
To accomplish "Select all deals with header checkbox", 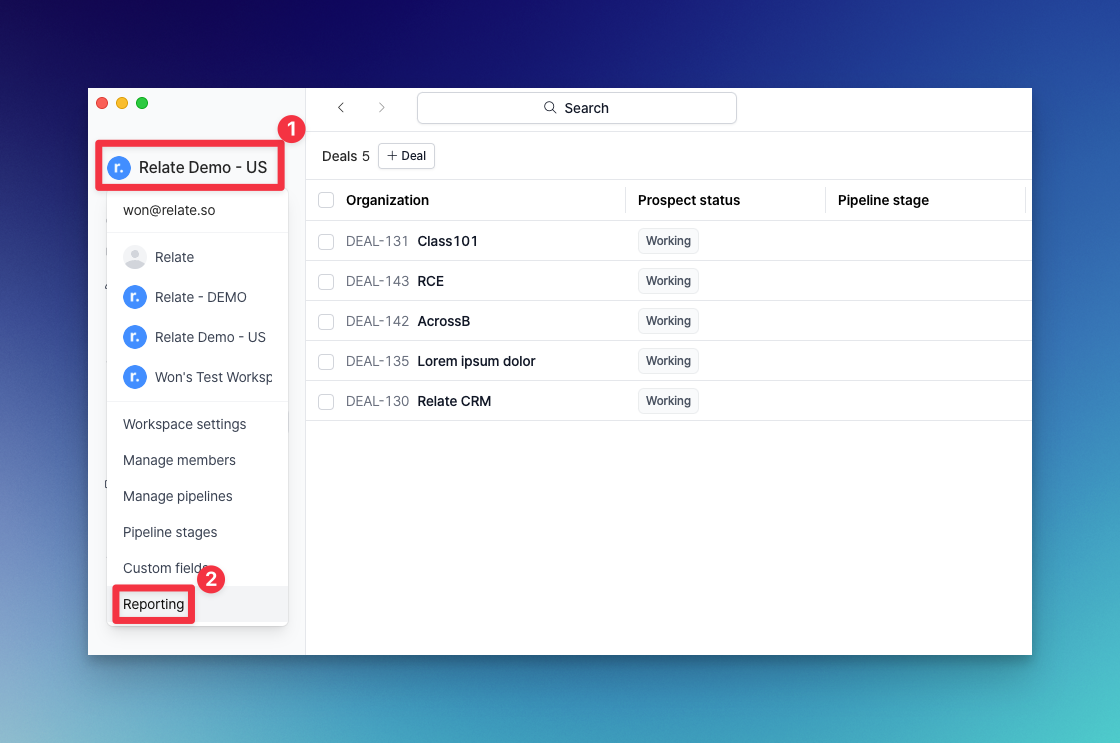I will pyautogui.click(x=326, y=200).
